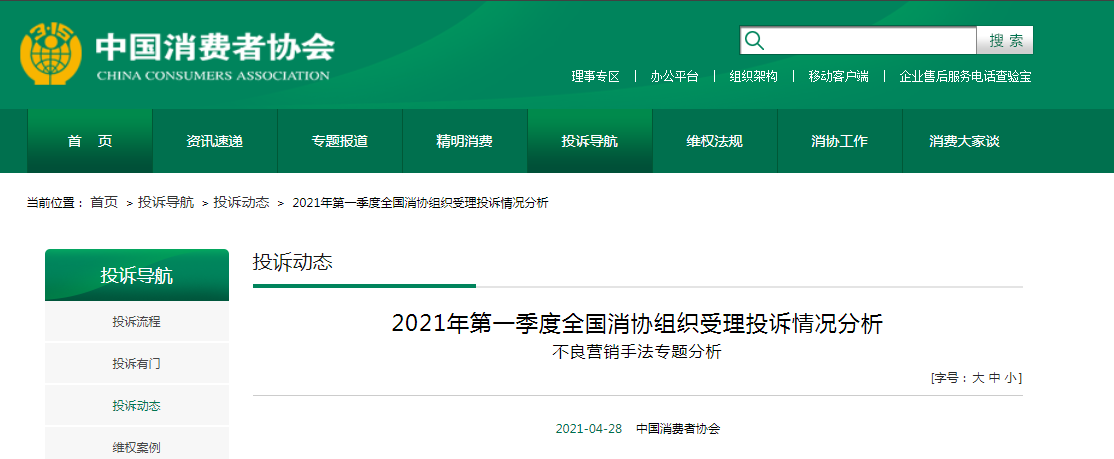The width and height of the screenshot is (1114, 459).
Task: Focus the site search input field
Action: pyautogui.click(x=858, y=40)
